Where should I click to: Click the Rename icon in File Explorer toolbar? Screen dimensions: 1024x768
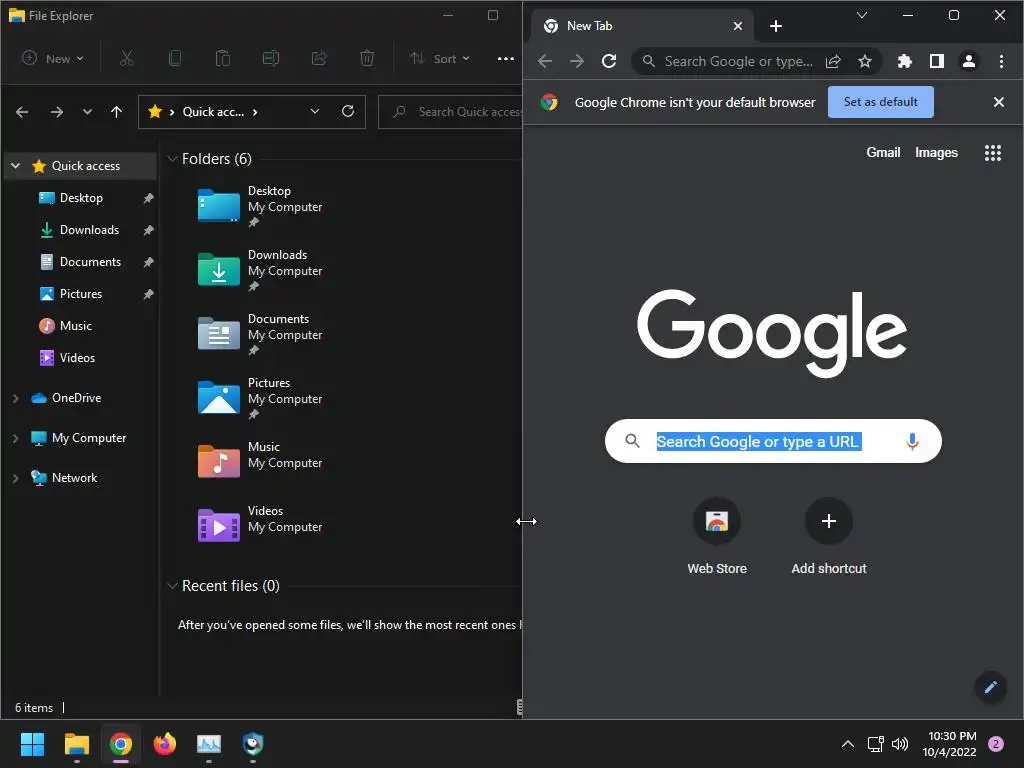[x=270, y=59]
